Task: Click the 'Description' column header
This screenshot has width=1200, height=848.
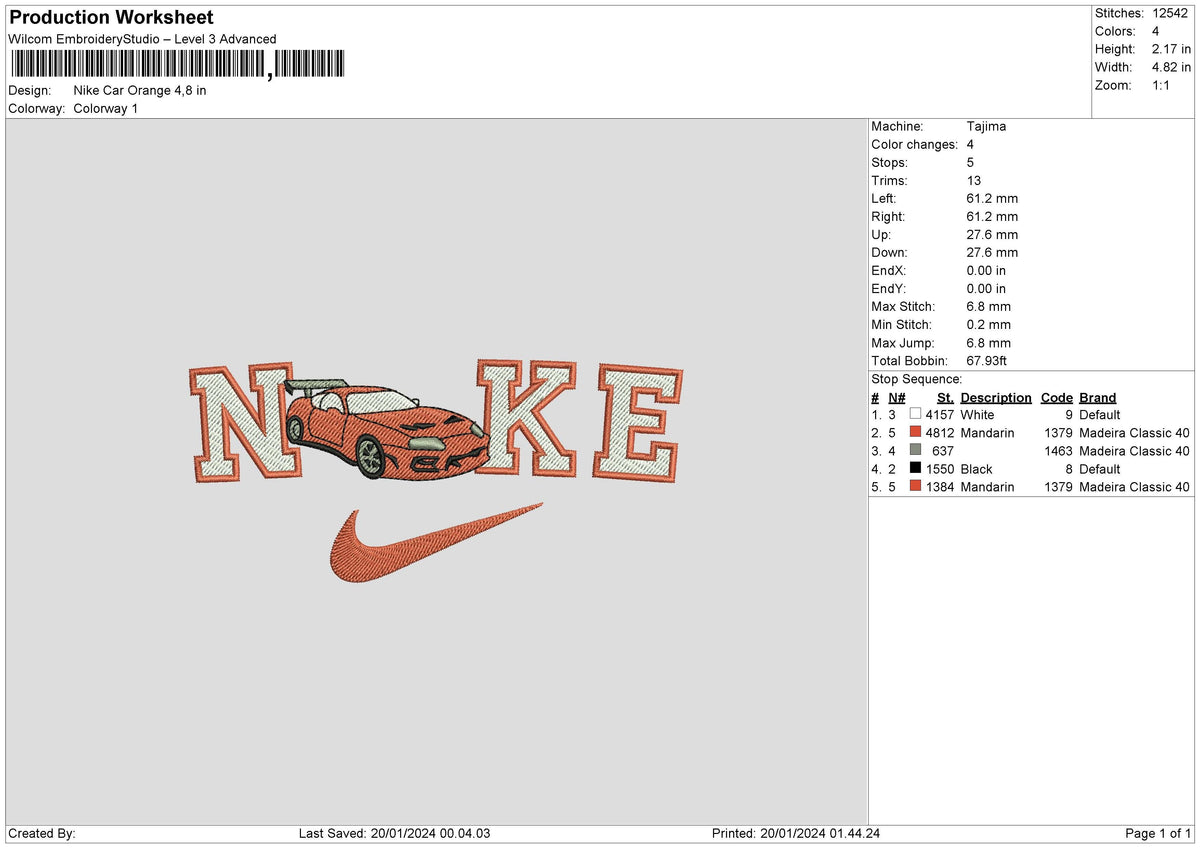Action: tap(996, 397)
